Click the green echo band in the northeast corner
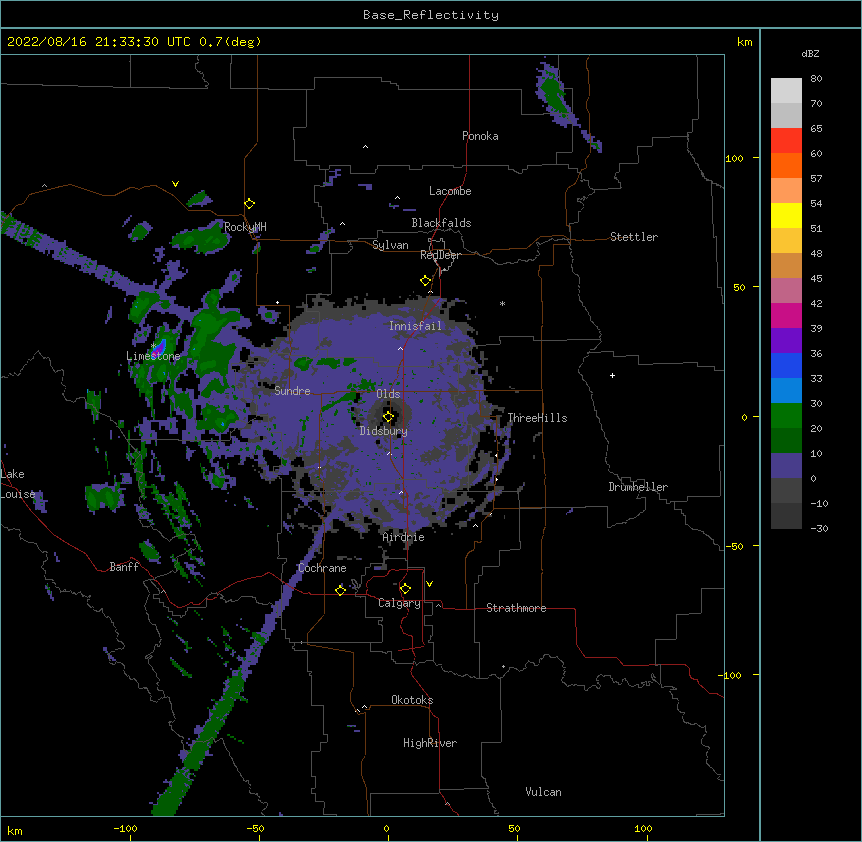 point(555,95)
